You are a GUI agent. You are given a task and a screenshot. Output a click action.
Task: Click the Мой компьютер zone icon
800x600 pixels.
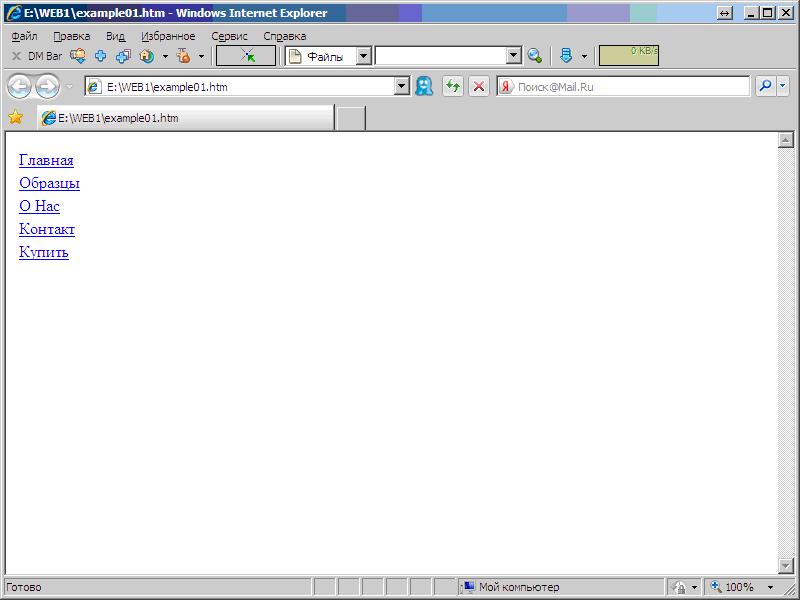pyautogui.click(x=468, y=587)
